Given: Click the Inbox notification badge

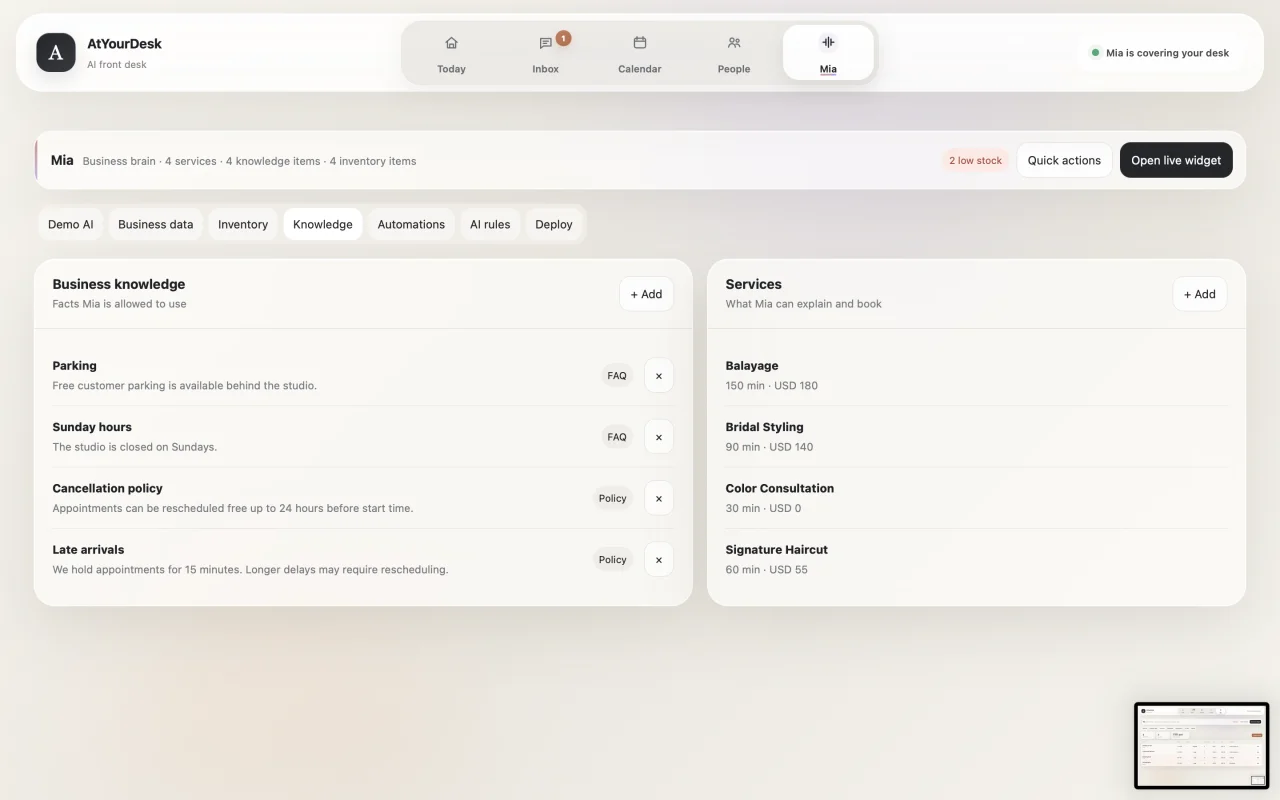Looking at the screenshot, I should tap(563, 38).
